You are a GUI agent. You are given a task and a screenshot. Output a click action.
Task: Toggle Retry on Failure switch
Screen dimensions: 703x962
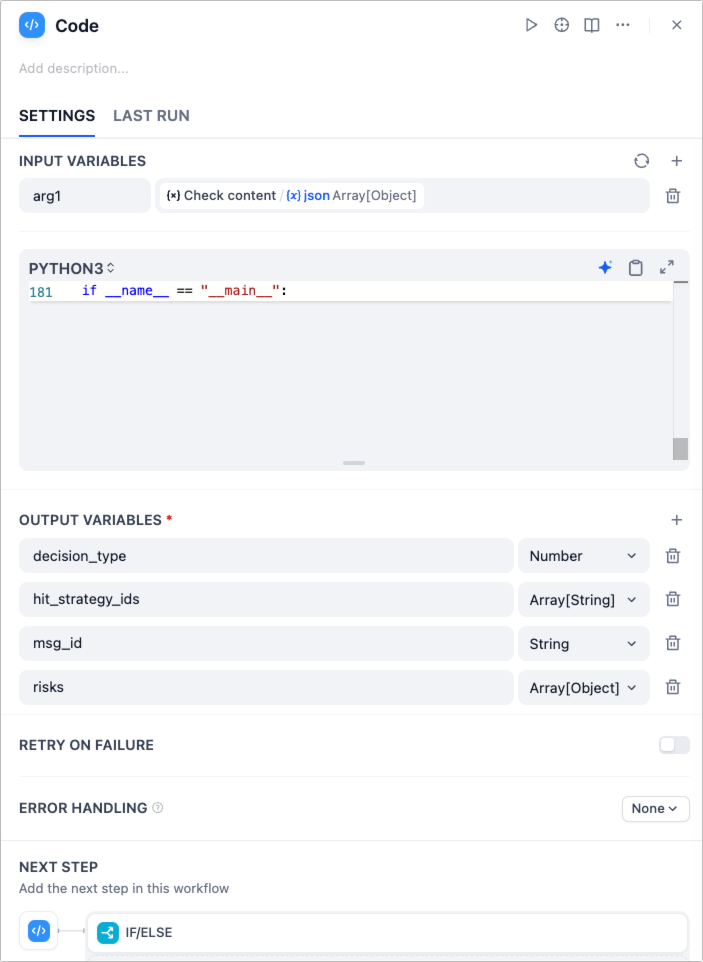(674, 745)
